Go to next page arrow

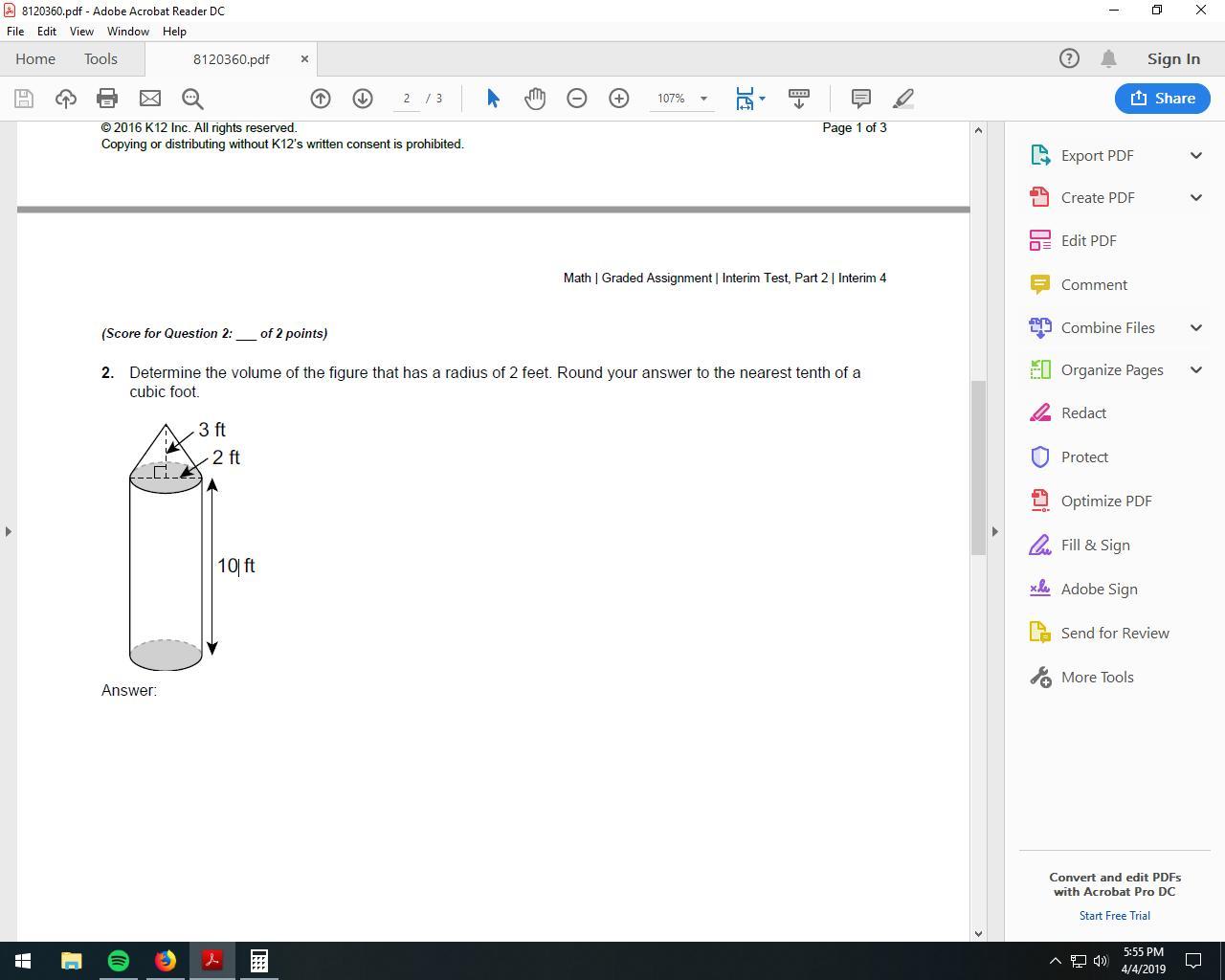click(x=363, y=99)
